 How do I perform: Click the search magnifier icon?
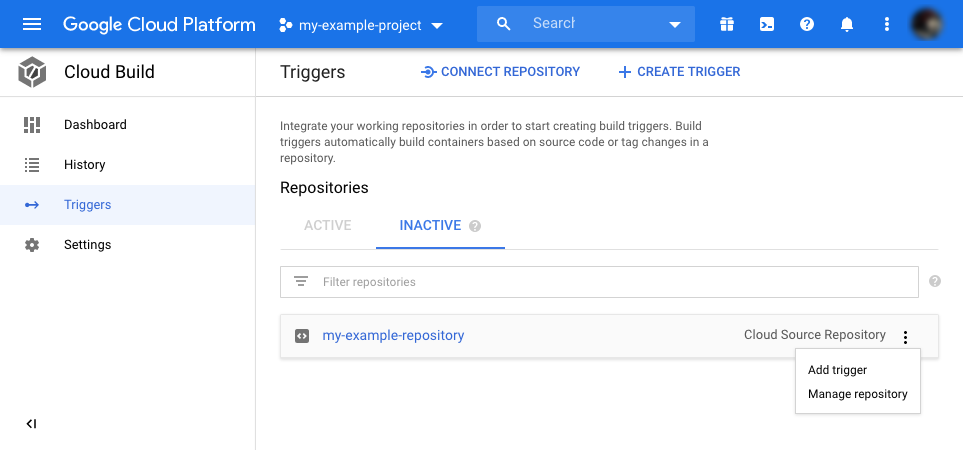tap(504, 24)
